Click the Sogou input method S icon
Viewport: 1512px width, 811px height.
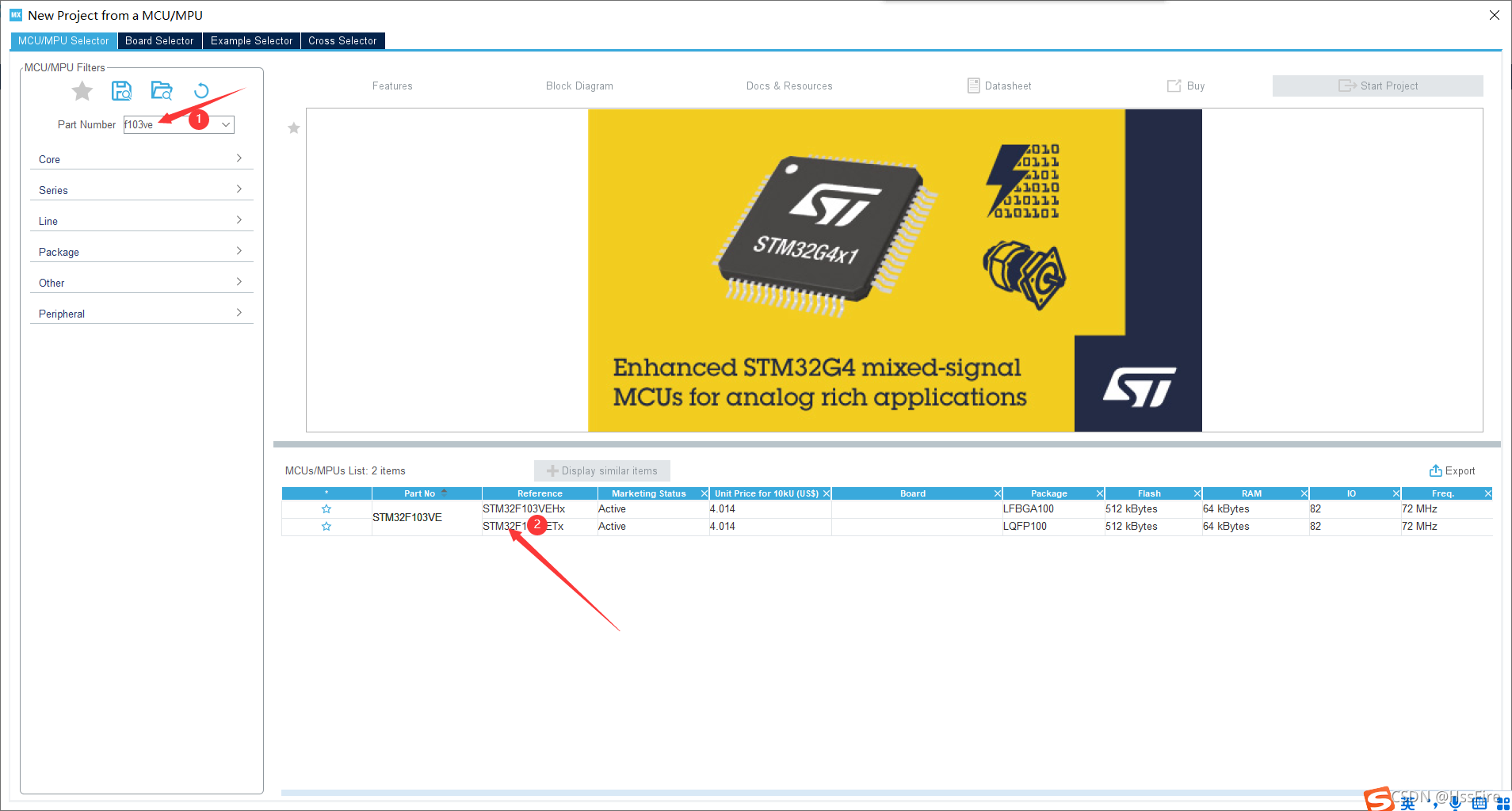point(1379,799)
